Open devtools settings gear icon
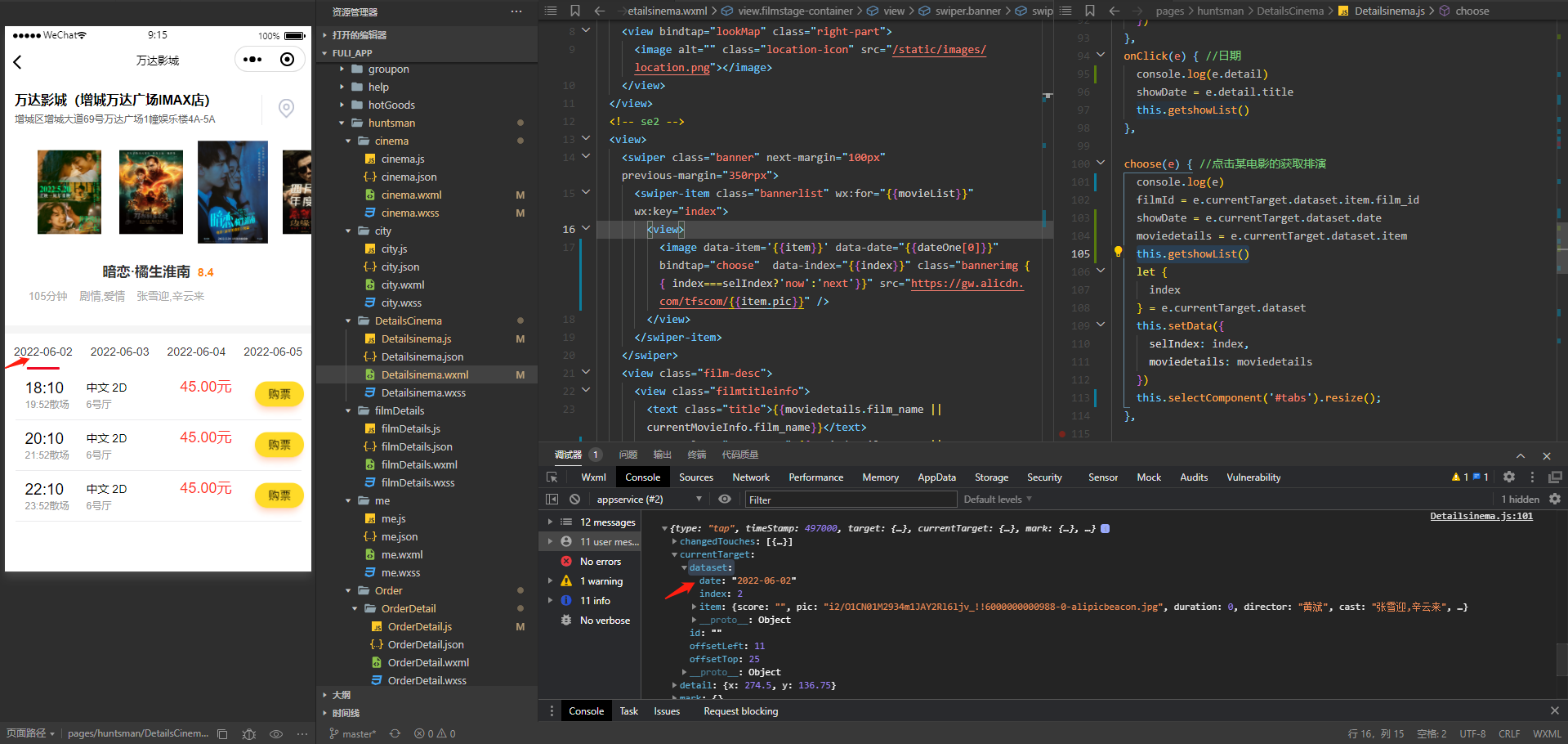This screenshot has height=744, width=1568. (x=1509, y=477)
